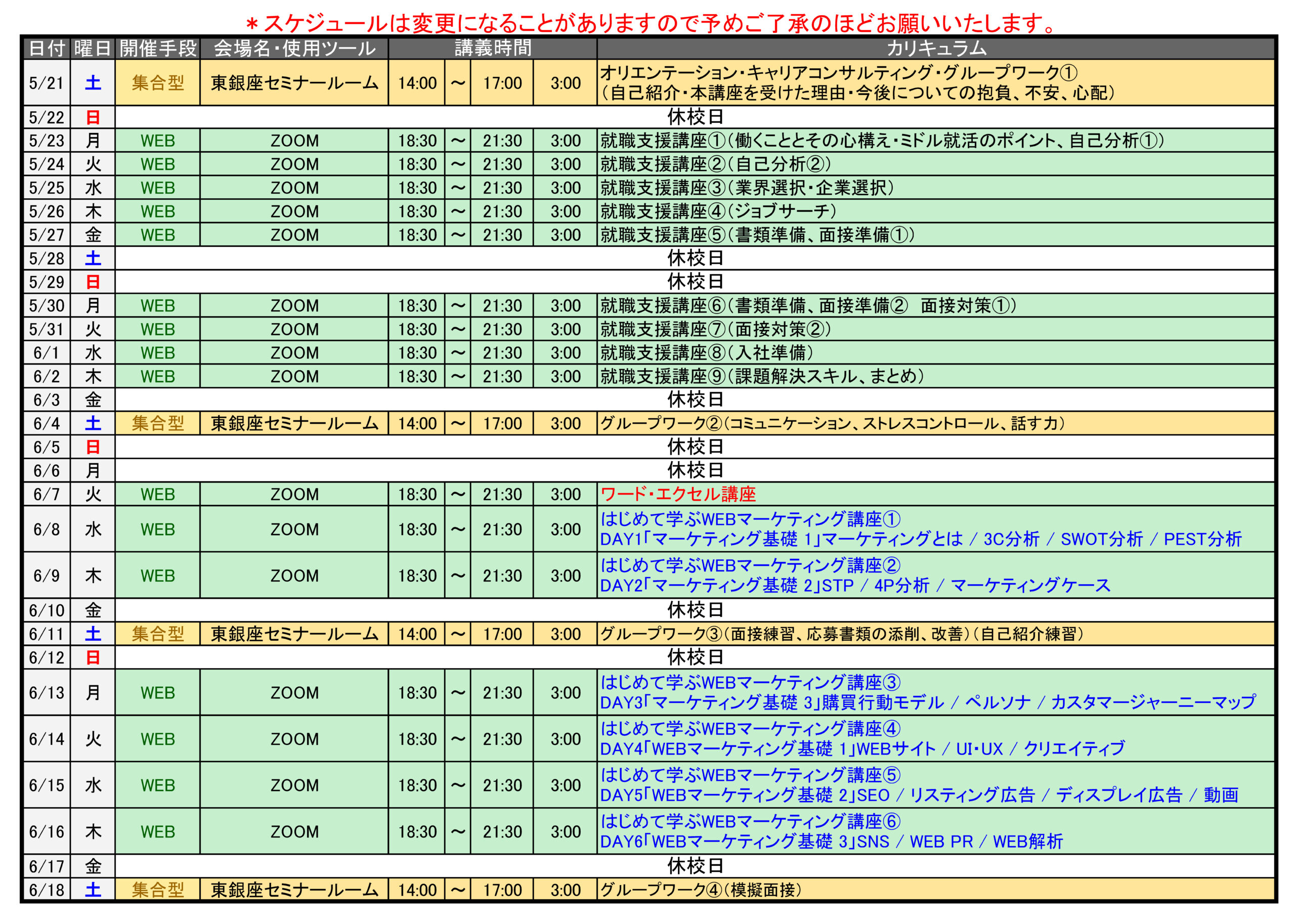1295x924 pixels.
Task: Click the 日付 column header
Action: (47, 49)
